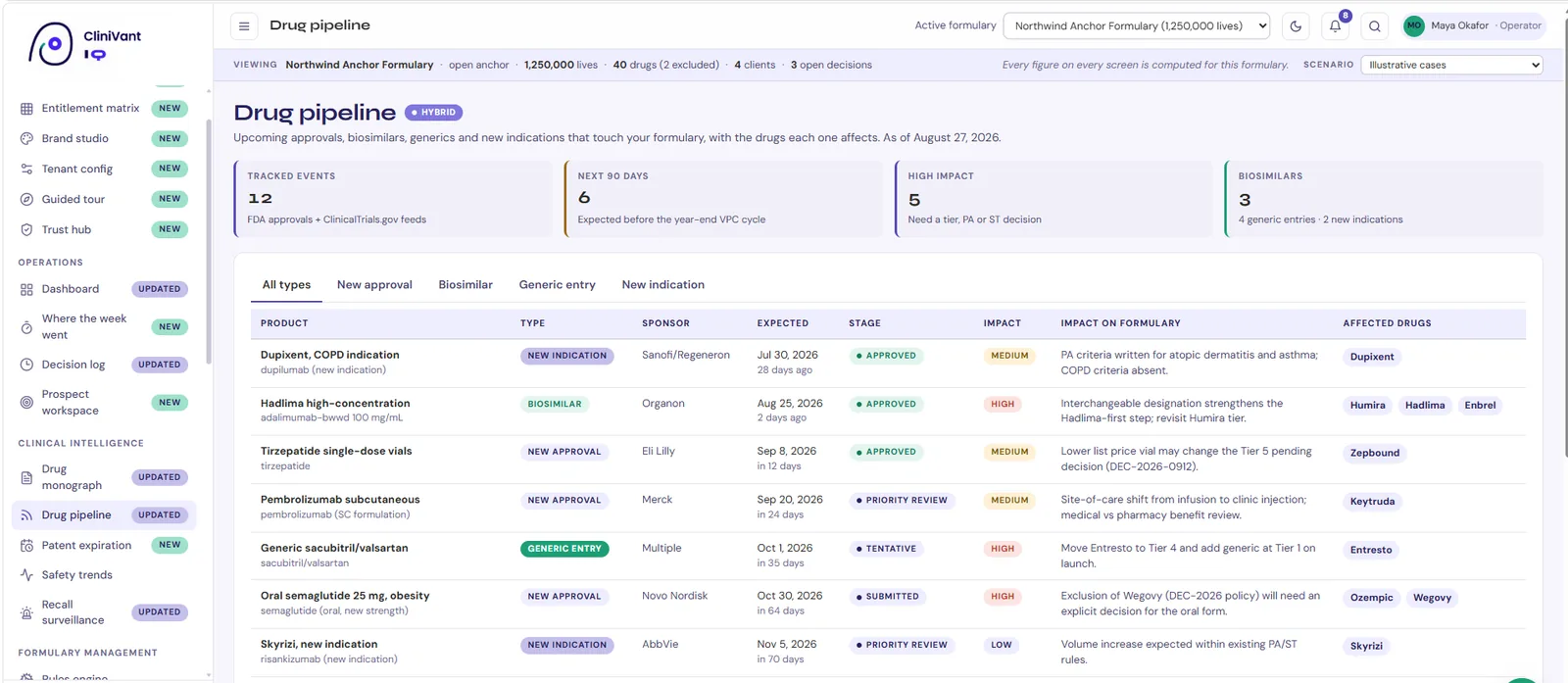Viewport: 1568px width, 683px height.
Task: Switch to dark mode with moon icon
Action: pos(1296,26)
